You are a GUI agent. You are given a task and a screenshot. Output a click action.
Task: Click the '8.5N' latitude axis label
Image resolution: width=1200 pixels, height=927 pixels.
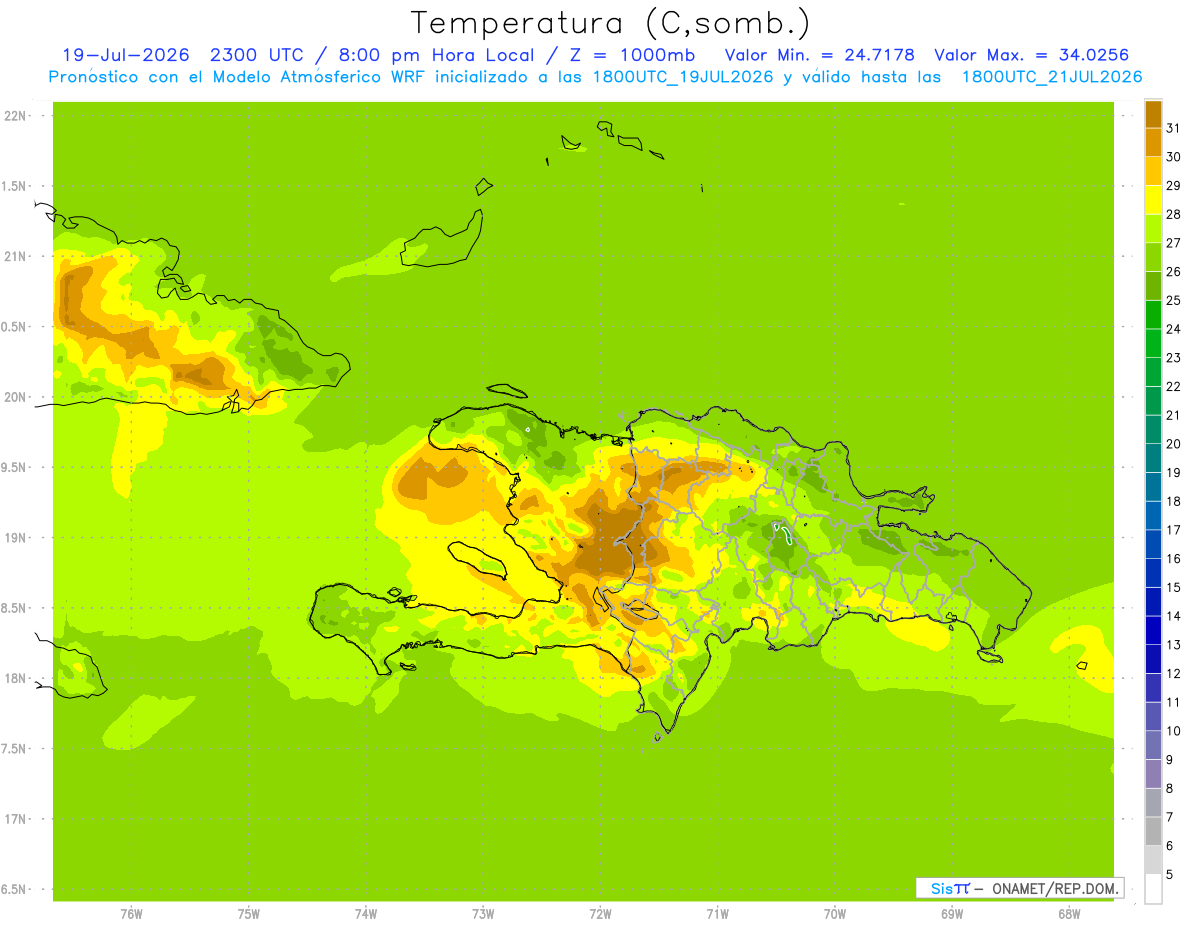click(x=15, y=608)
